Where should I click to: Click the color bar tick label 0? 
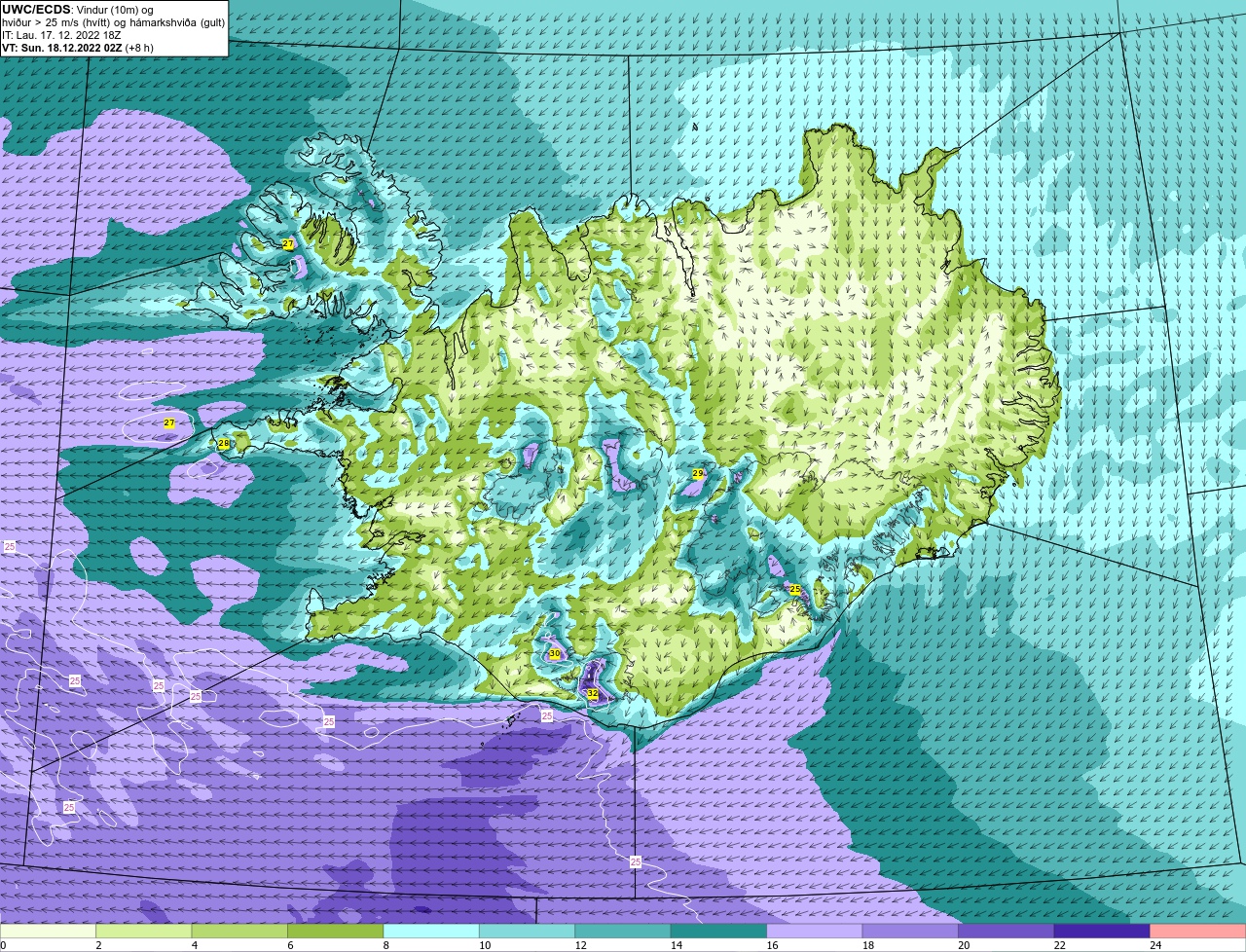[3, 945]
